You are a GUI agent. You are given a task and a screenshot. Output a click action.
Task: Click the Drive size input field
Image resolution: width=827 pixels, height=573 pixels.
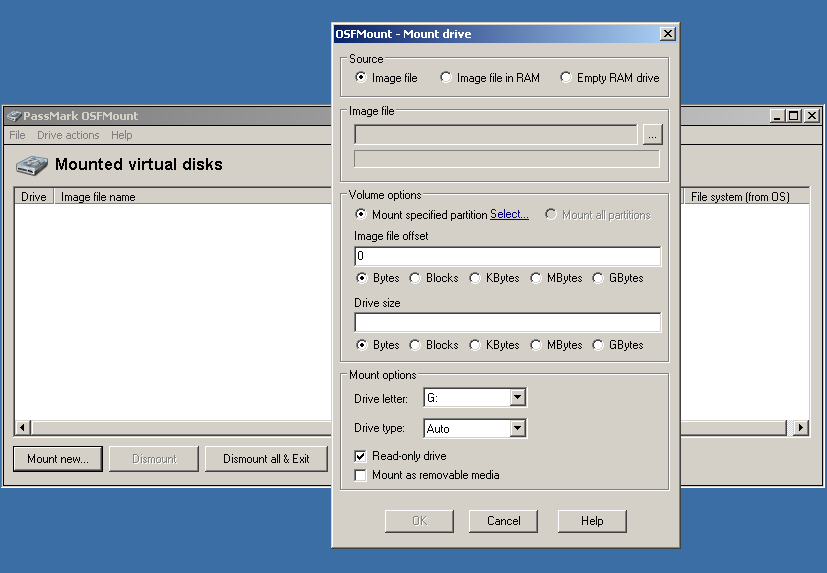tap(507, 322)
